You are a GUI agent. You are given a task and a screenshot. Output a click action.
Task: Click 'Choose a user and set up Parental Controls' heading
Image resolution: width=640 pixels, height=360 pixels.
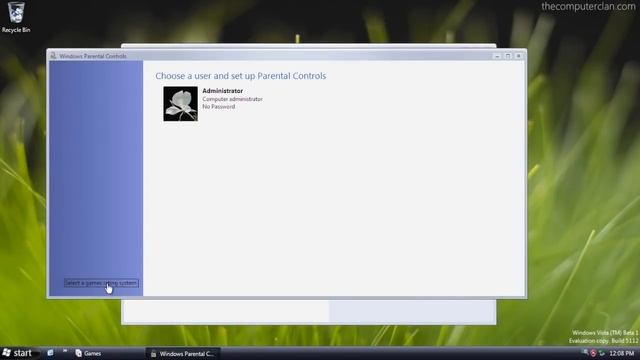click(240, 76)
